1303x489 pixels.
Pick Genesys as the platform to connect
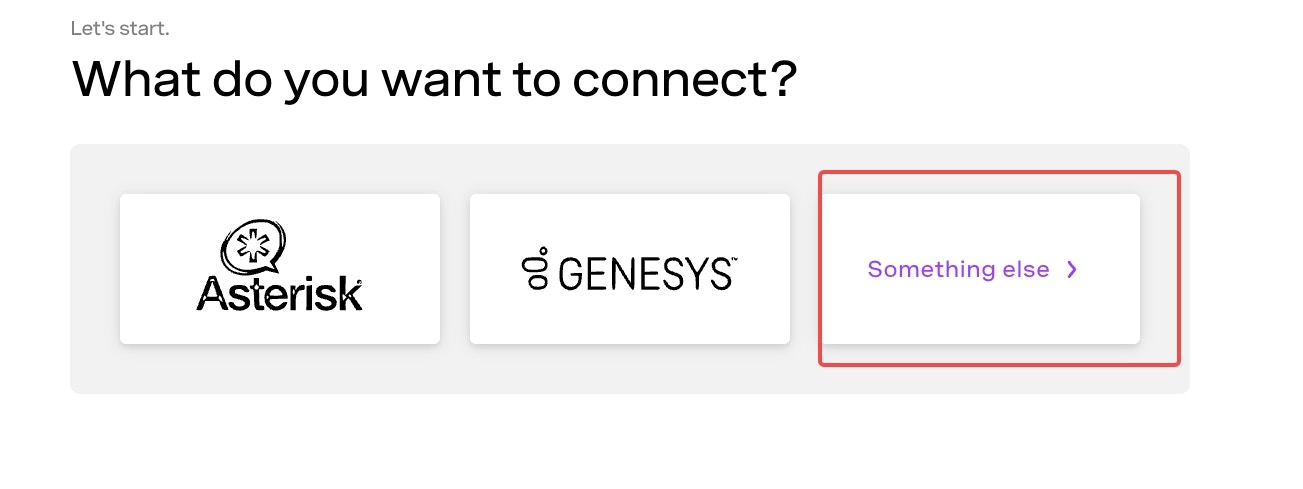630,269
